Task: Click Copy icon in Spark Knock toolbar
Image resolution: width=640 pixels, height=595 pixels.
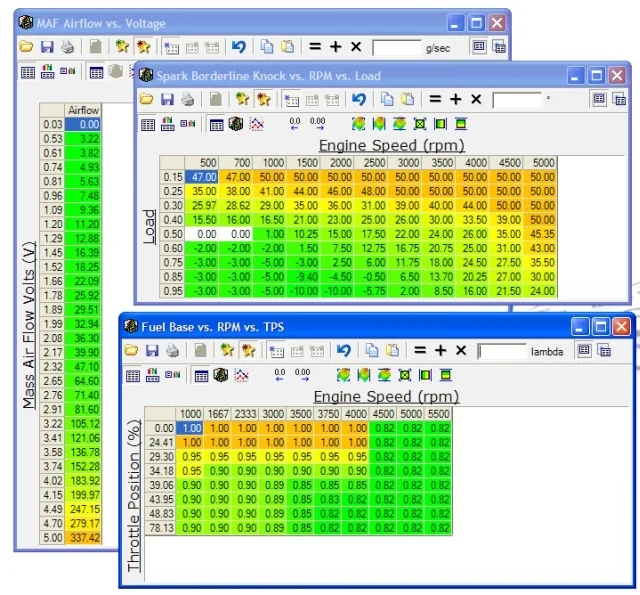Action: point(386,99)
